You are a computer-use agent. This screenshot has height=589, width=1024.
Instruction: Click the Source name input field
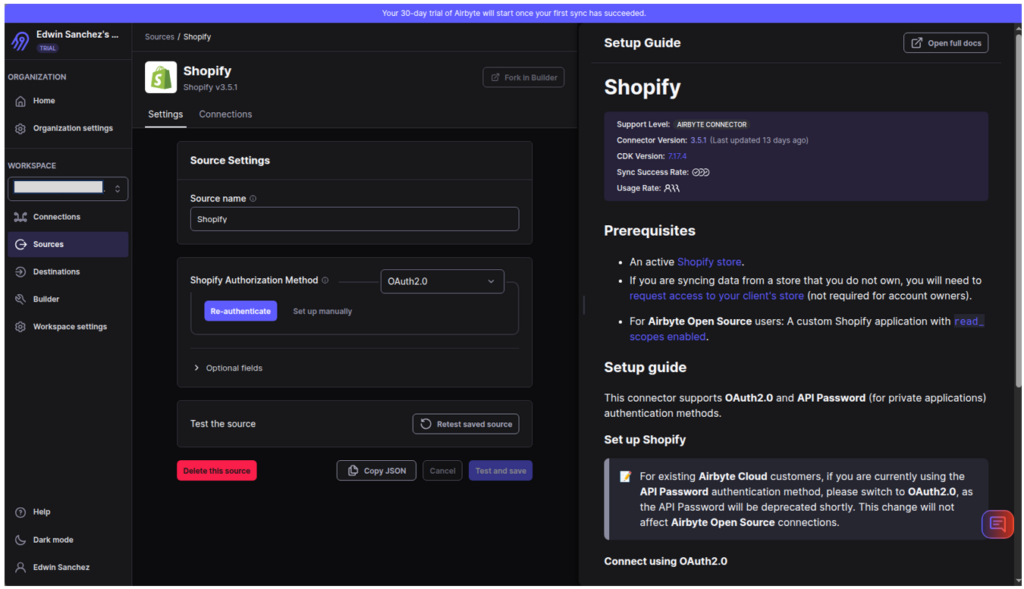tap(355, 219)
